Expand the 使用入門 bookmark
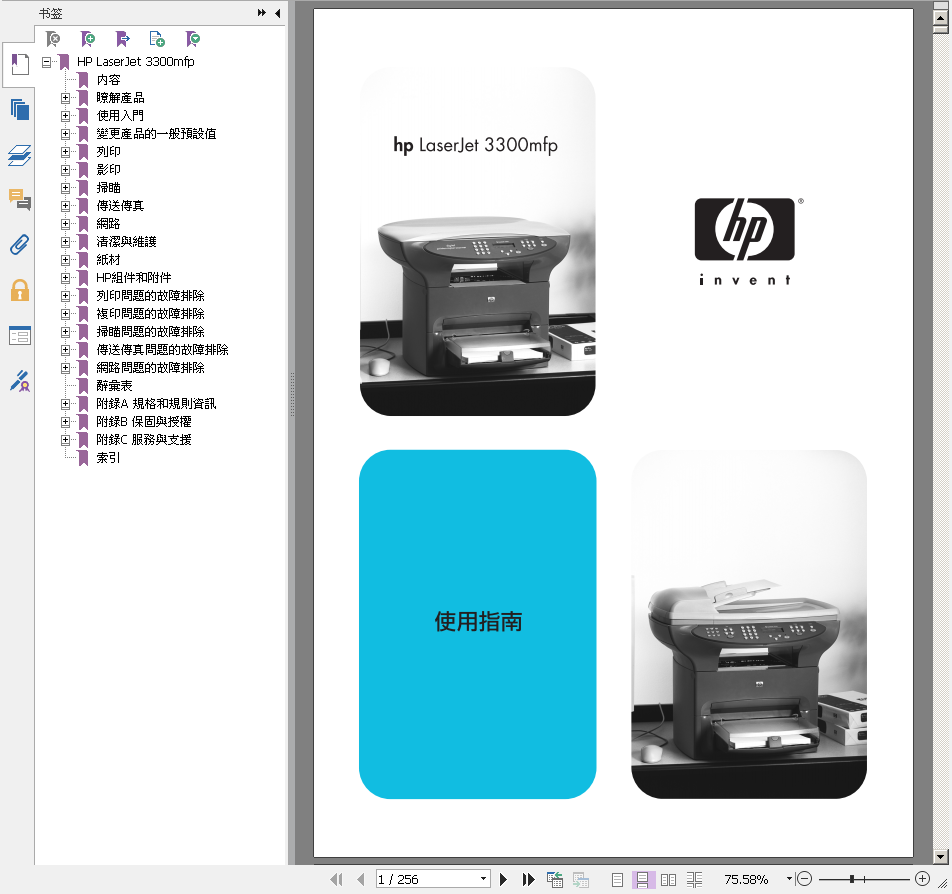The height and width of the screenshot is (894, 952). 65,115
